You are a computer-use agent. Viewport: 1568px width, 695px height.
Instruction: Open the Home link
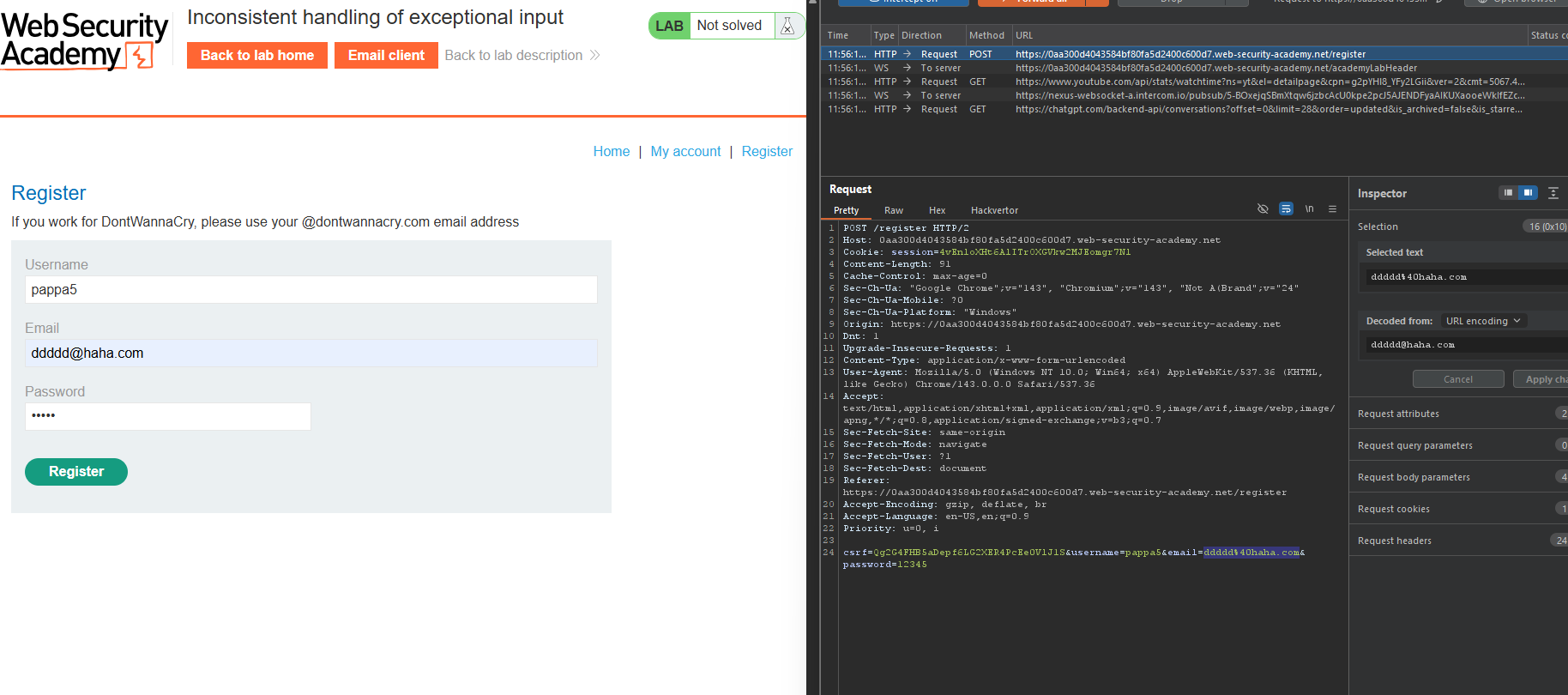pos(612,151)
